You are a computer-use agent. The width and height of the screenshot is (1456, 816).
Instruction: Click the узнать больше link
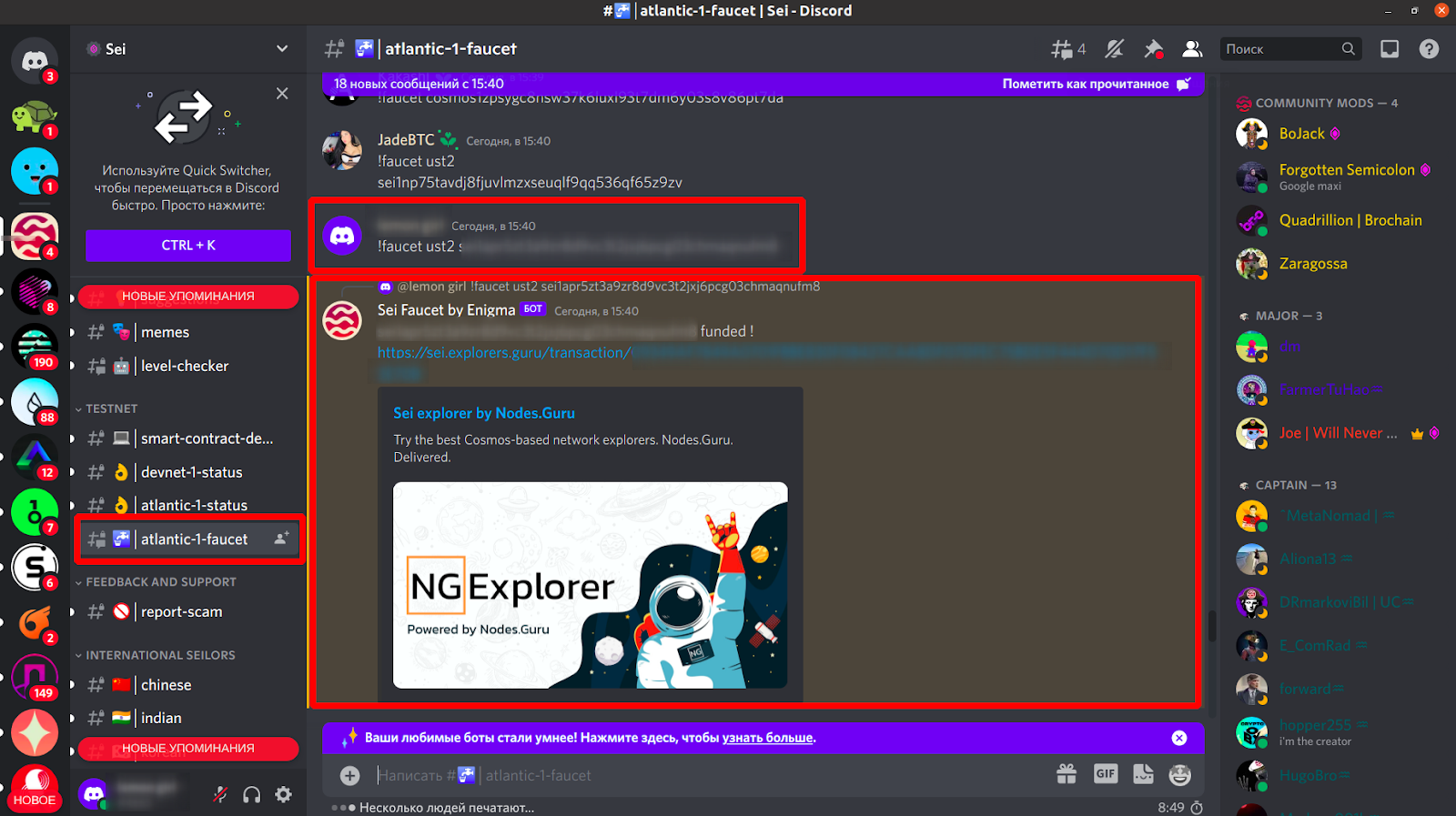click(x=768, y=738)
